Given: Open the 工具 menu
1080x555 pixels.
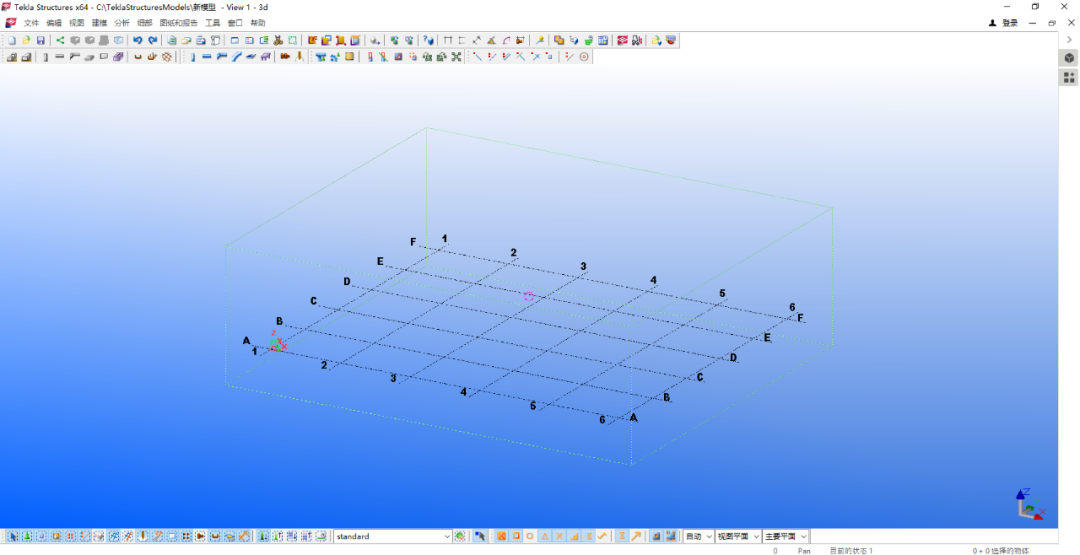Looking at the screenshot, I should 212,23.
